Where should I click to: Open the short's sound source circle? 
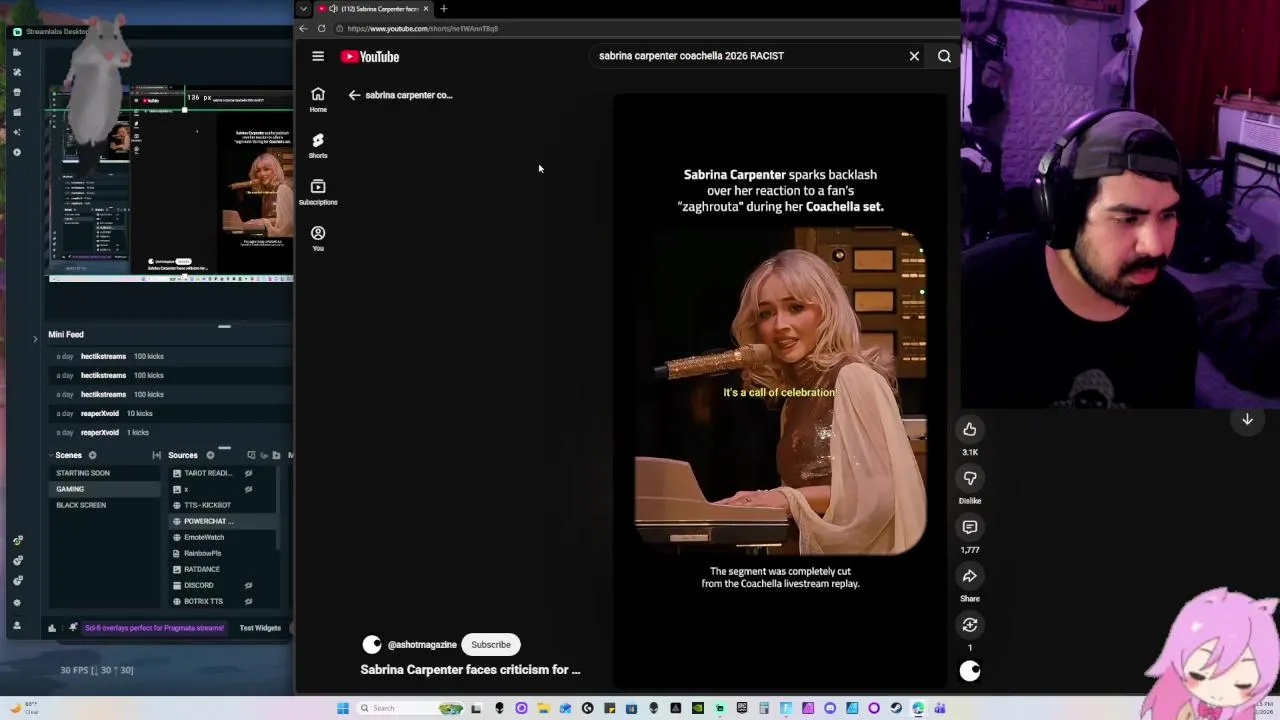970,671
